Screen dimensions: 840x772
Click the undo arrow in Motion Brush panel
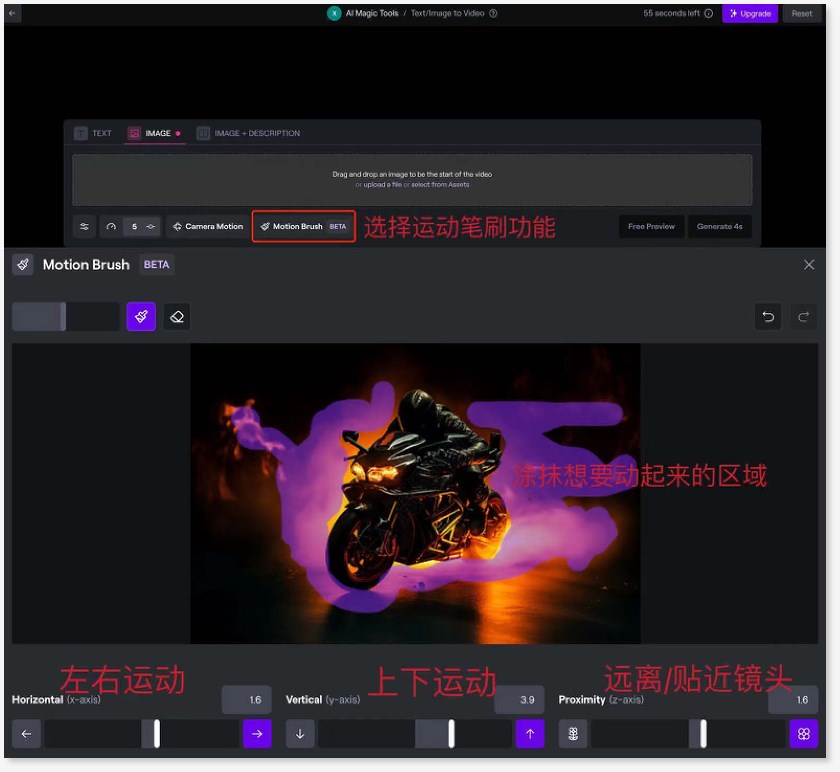tap(768, 316)
